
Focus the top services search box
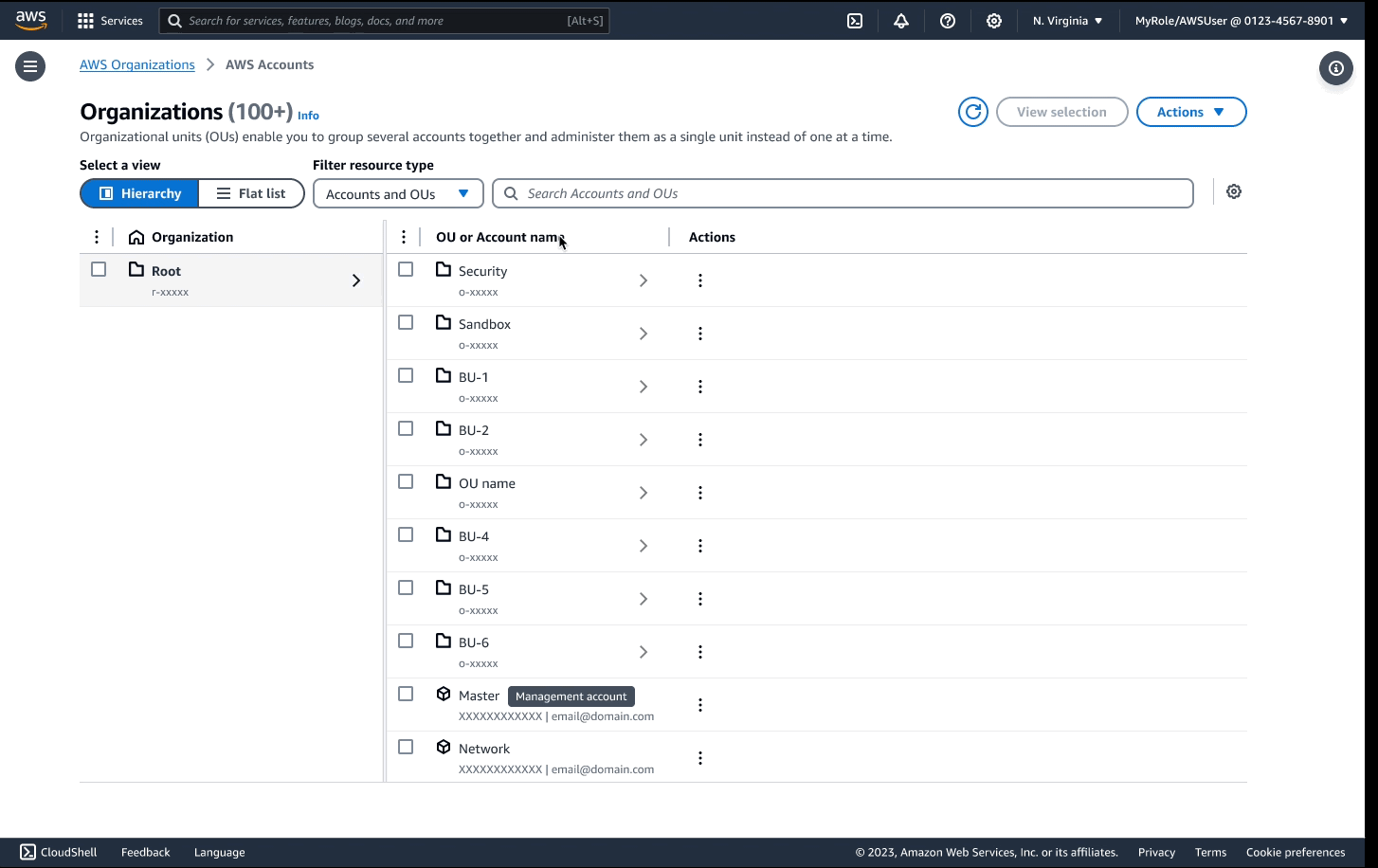(384, 21)
